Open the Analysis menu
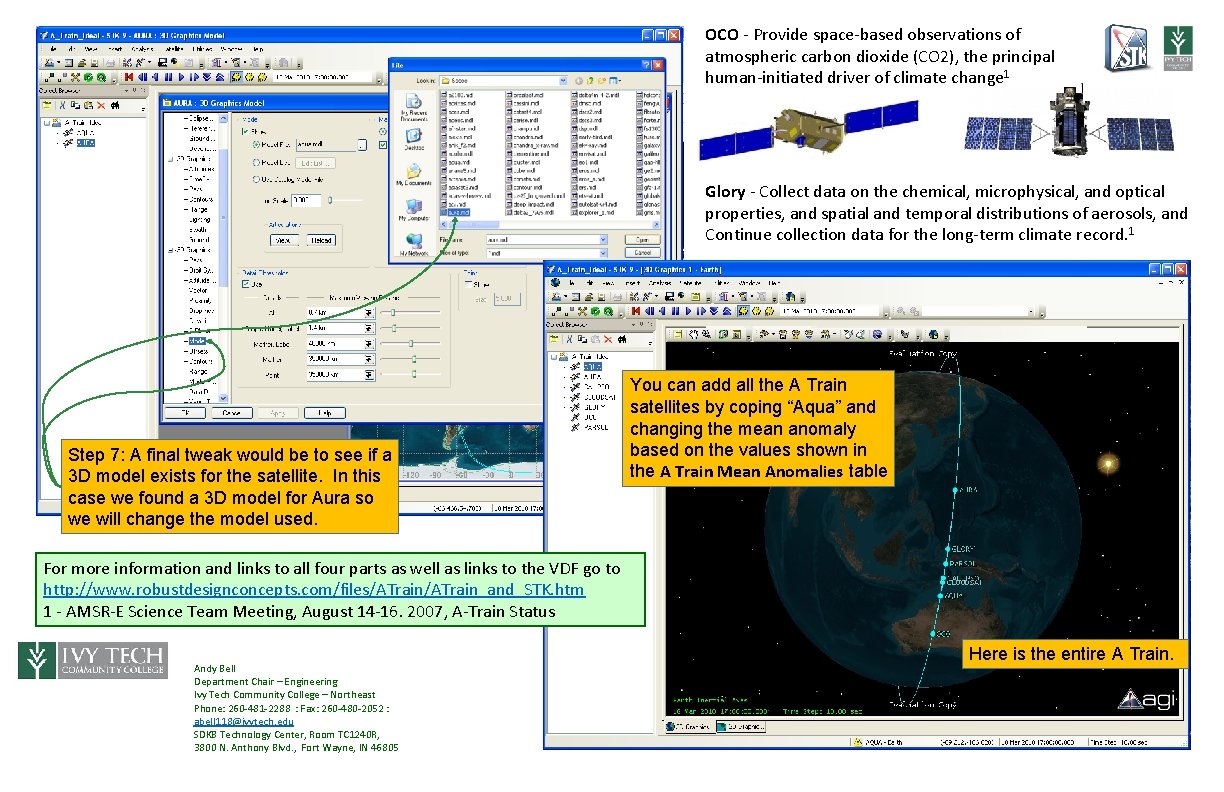The height and width of the screenshot is (792, 1224). [x=140, y=50]
